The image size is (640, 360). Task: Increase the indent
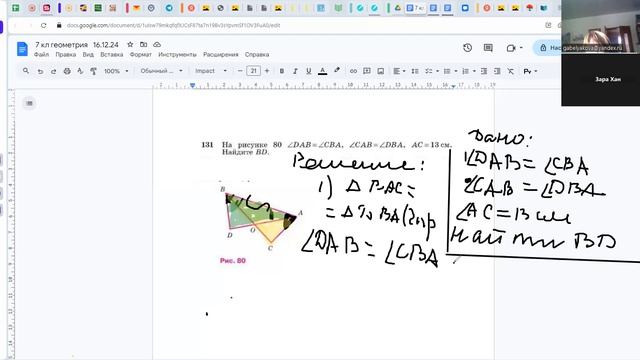497,71
